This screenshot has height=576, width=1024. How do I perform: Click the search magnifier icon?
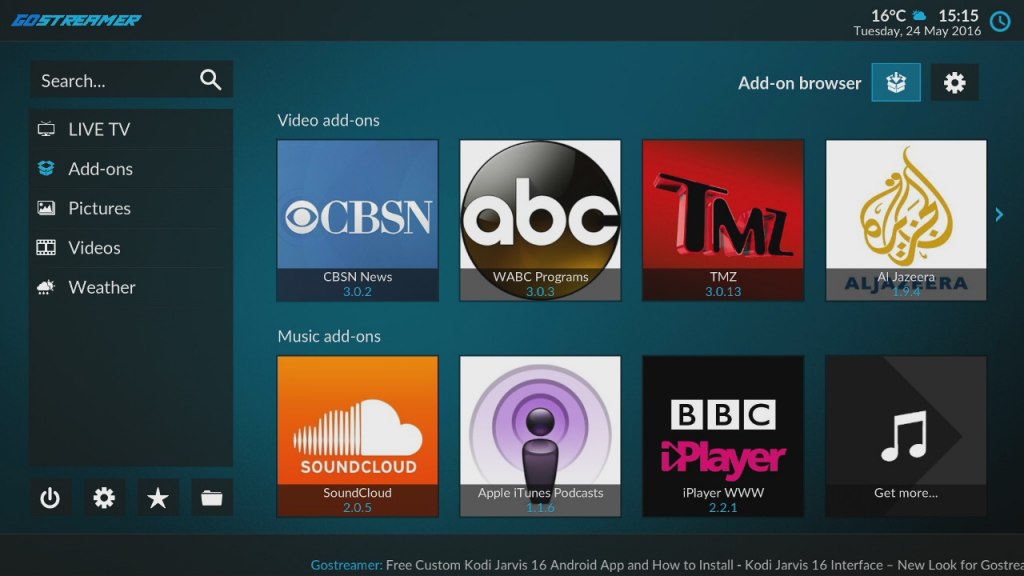[210, 80]
